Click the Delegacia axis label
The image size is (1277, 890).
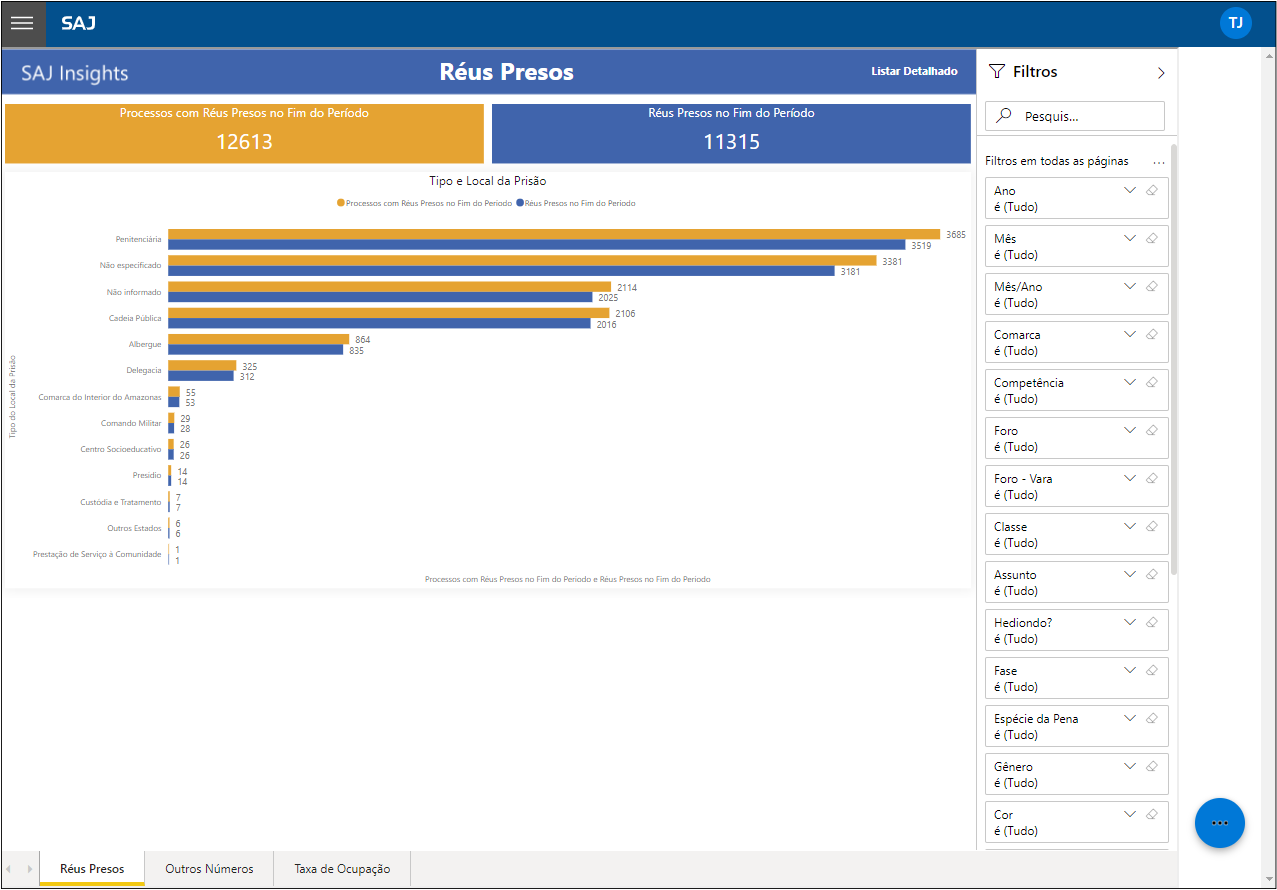click(144, 371)
